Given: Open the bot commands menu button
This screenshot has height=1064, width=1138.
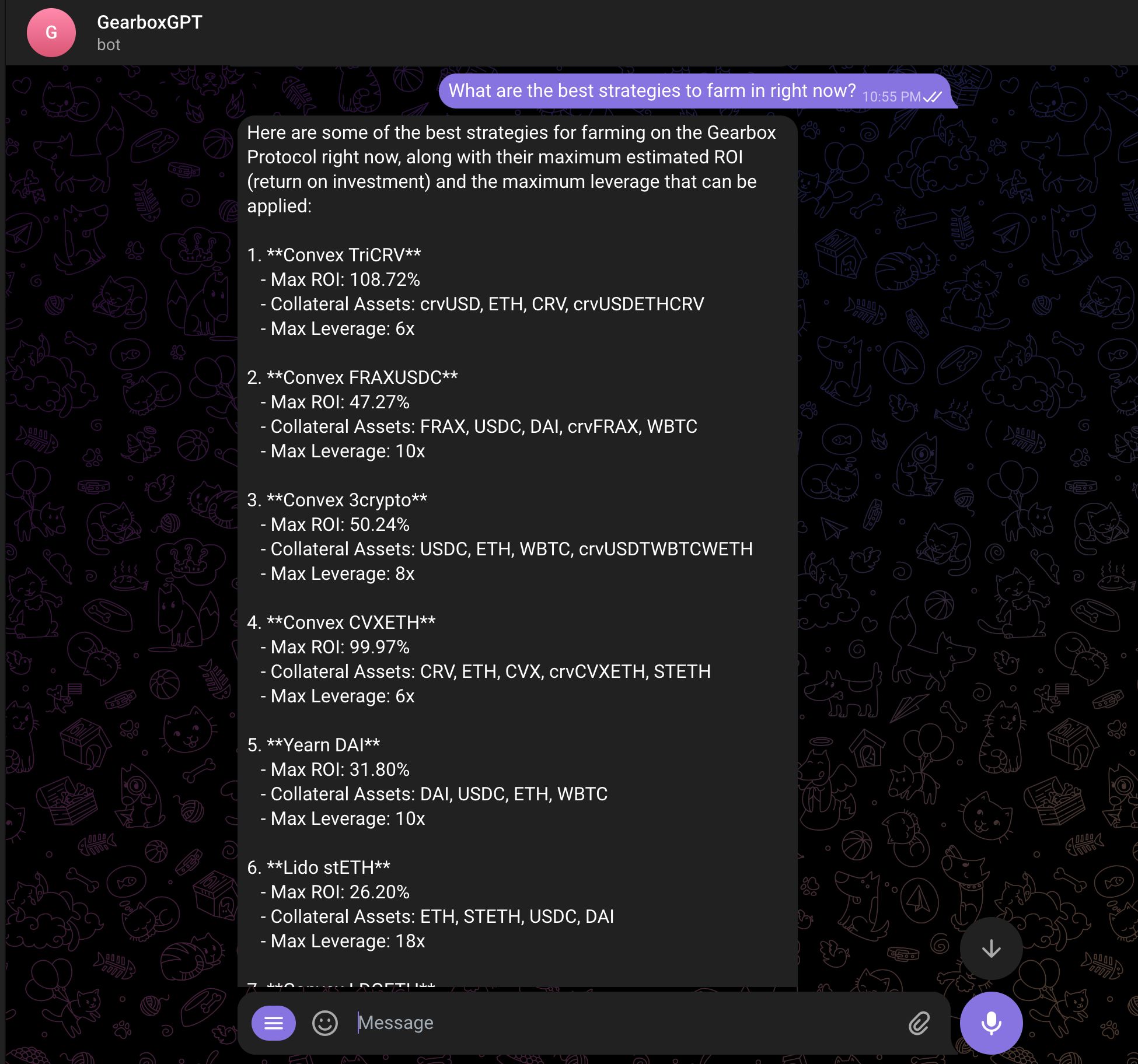Looking at the screenshot, I should pyautogui.click(x=273, y=1023).
